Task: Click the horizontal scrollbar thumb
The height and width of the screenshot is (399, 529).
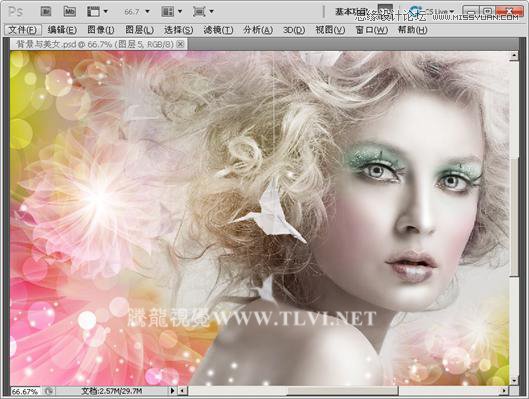Action: click(x=342, y=391)
